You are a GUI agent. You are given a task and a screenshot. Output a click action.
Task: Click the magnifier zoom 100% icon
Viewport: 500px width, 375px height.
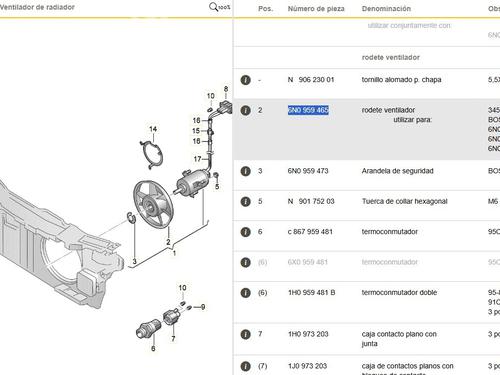tap(219, 7)
